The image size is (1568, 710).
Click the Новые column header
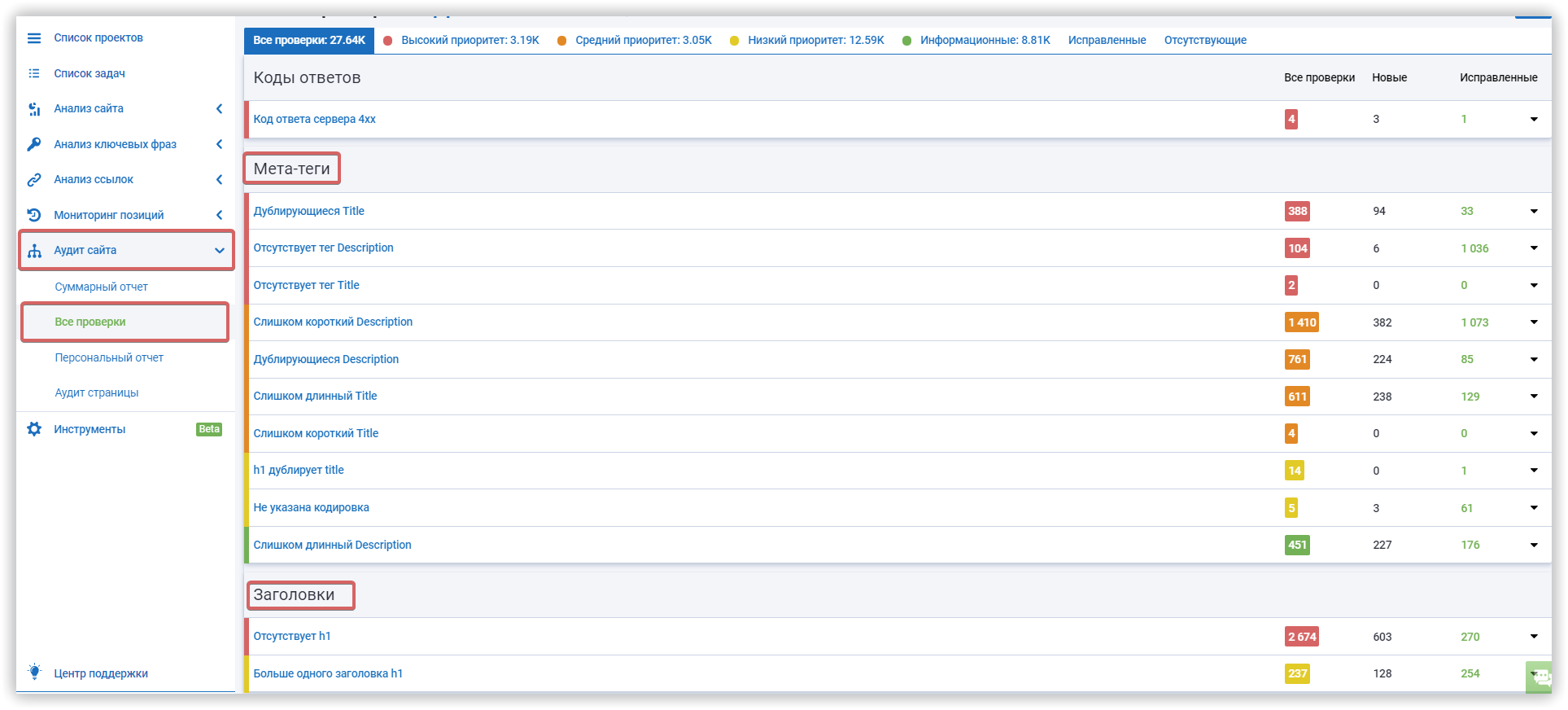pos(1390,78)
